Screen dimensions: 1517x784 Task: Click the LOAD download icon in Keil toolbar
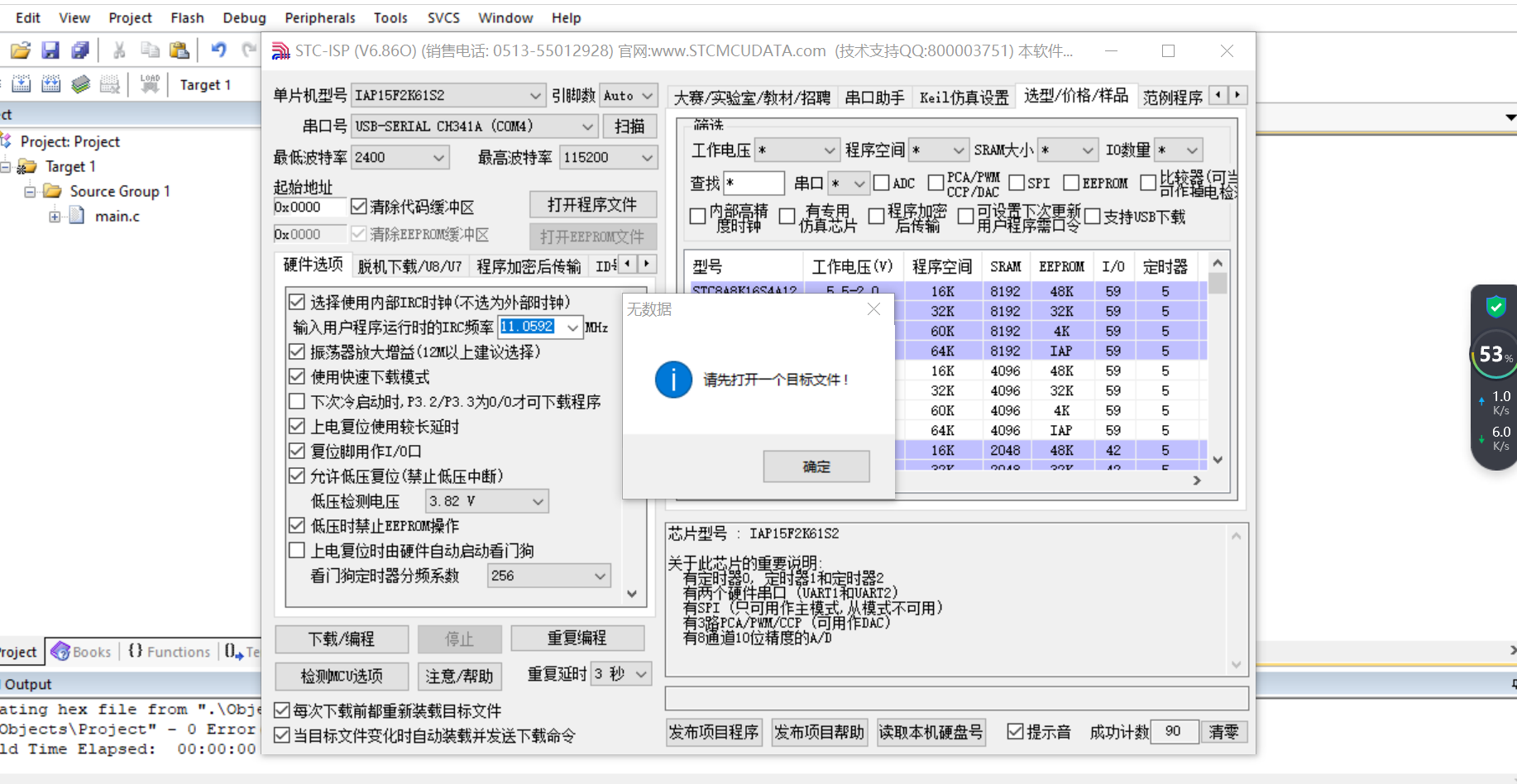150,84
